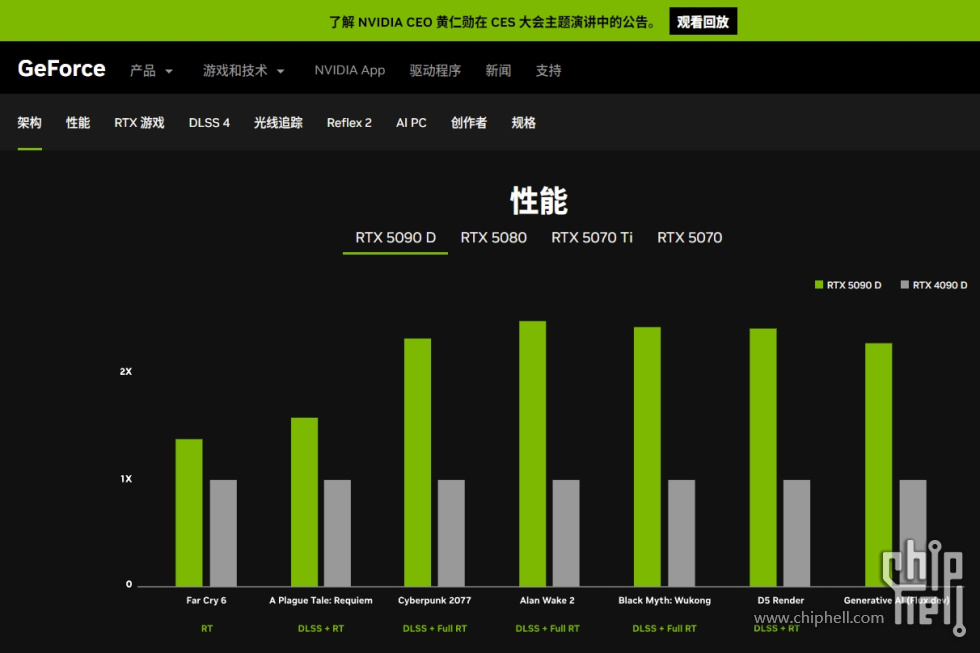
Task: Show the RTX 5070 Ti performance tab
Action: 592,238
